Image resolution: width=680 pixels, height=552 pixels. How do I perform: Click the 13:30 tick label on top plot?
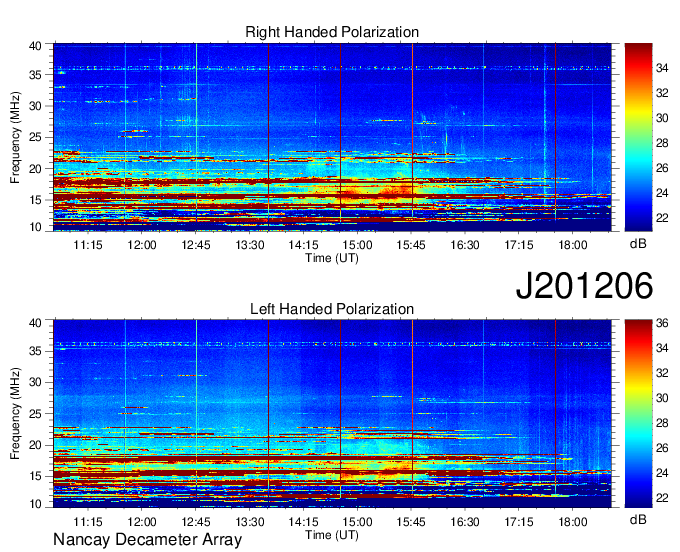click(x=250, y=245)
